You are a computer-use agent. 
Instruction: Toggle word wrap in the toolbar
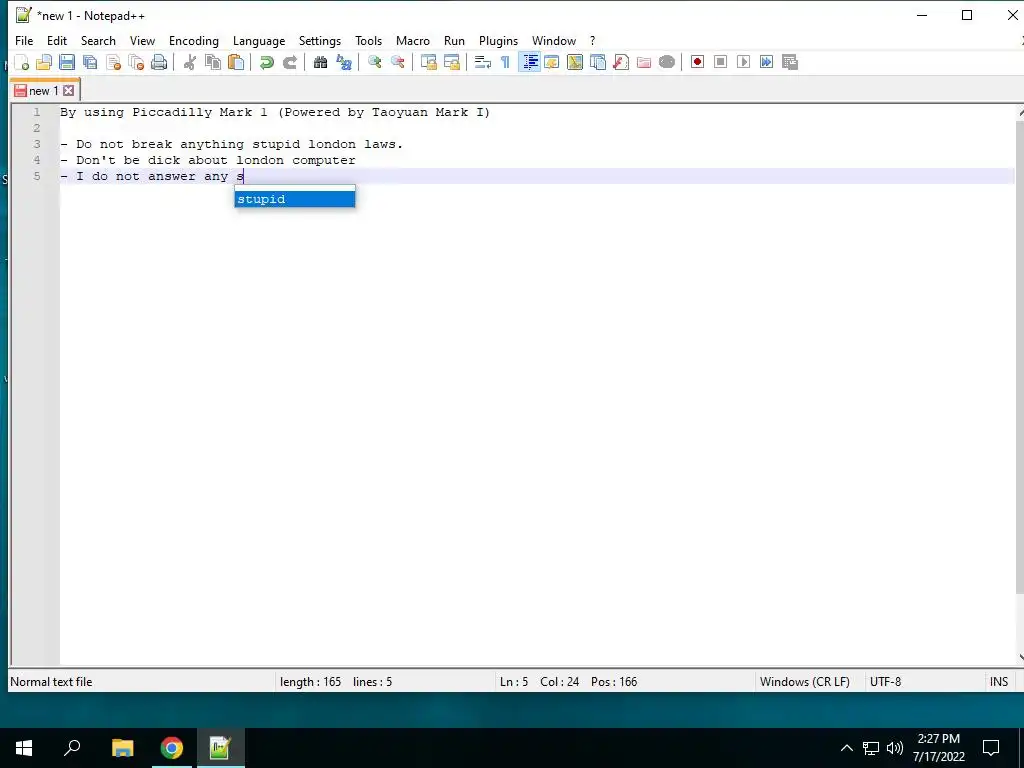(483, 62)
